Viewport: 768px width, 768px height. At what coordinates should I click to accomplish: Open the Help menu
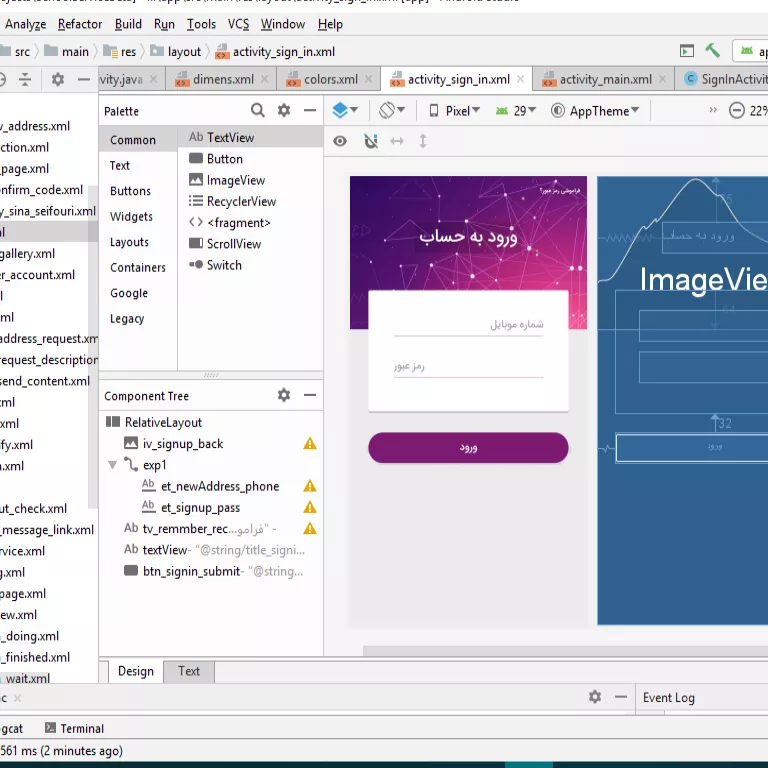point(330,24)
